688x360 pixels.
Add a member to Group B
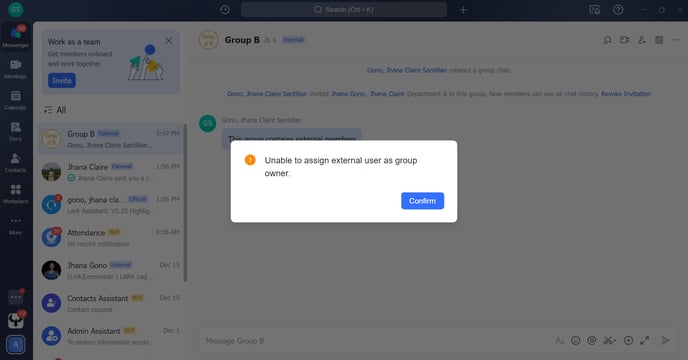[x=641, y=40]
